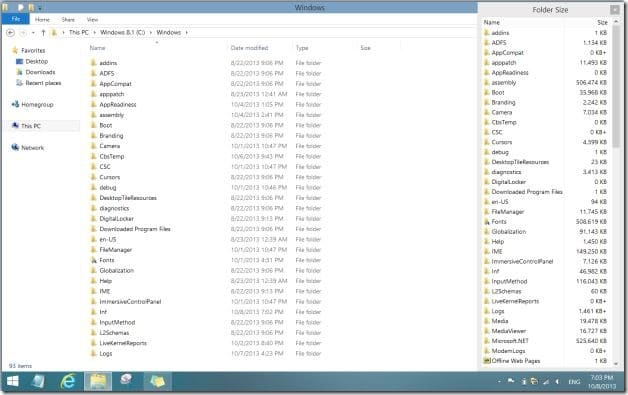Select Recent places in the navigation pane

[x=38, y=83]
